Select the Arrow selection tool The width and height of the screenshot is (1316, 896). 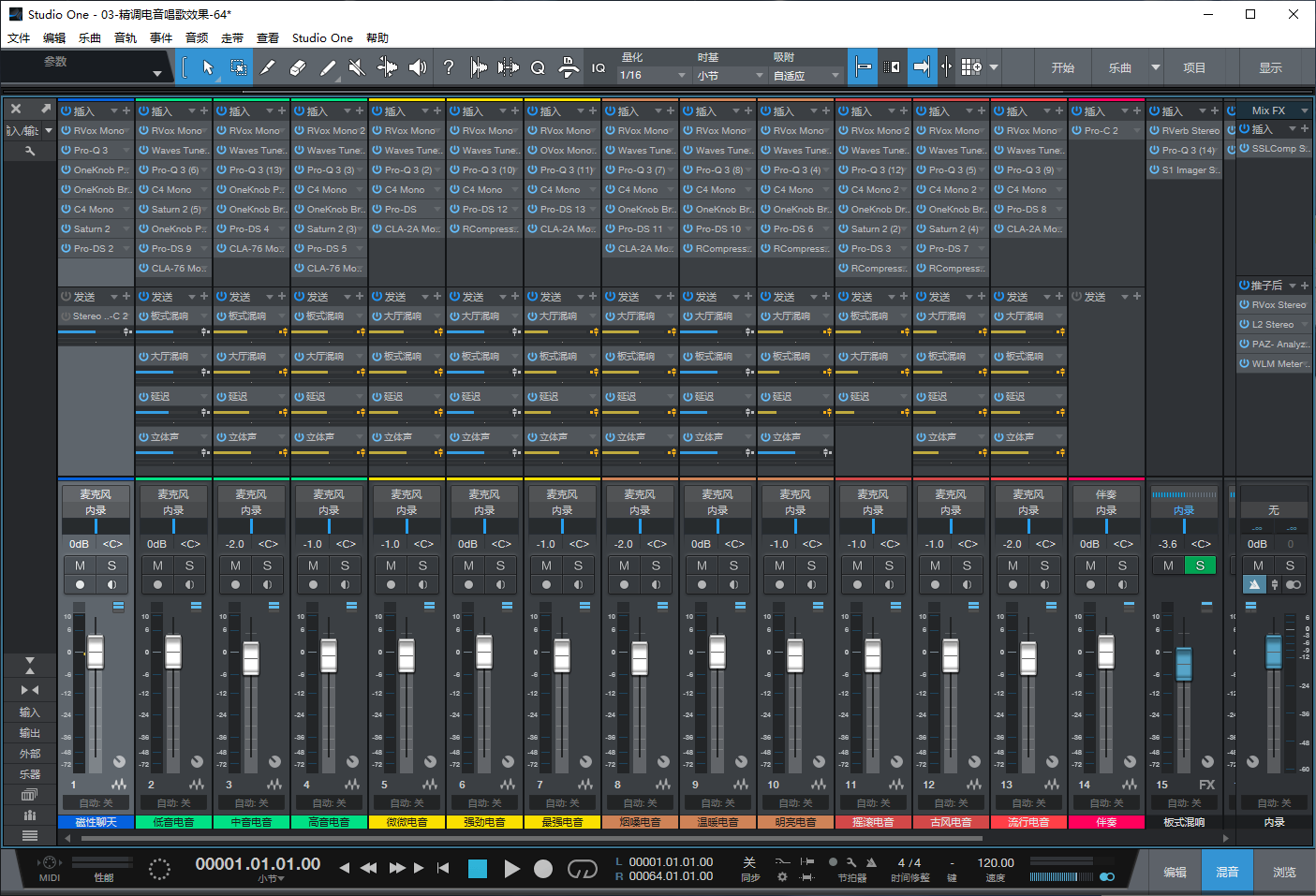[x=208, y=66]
